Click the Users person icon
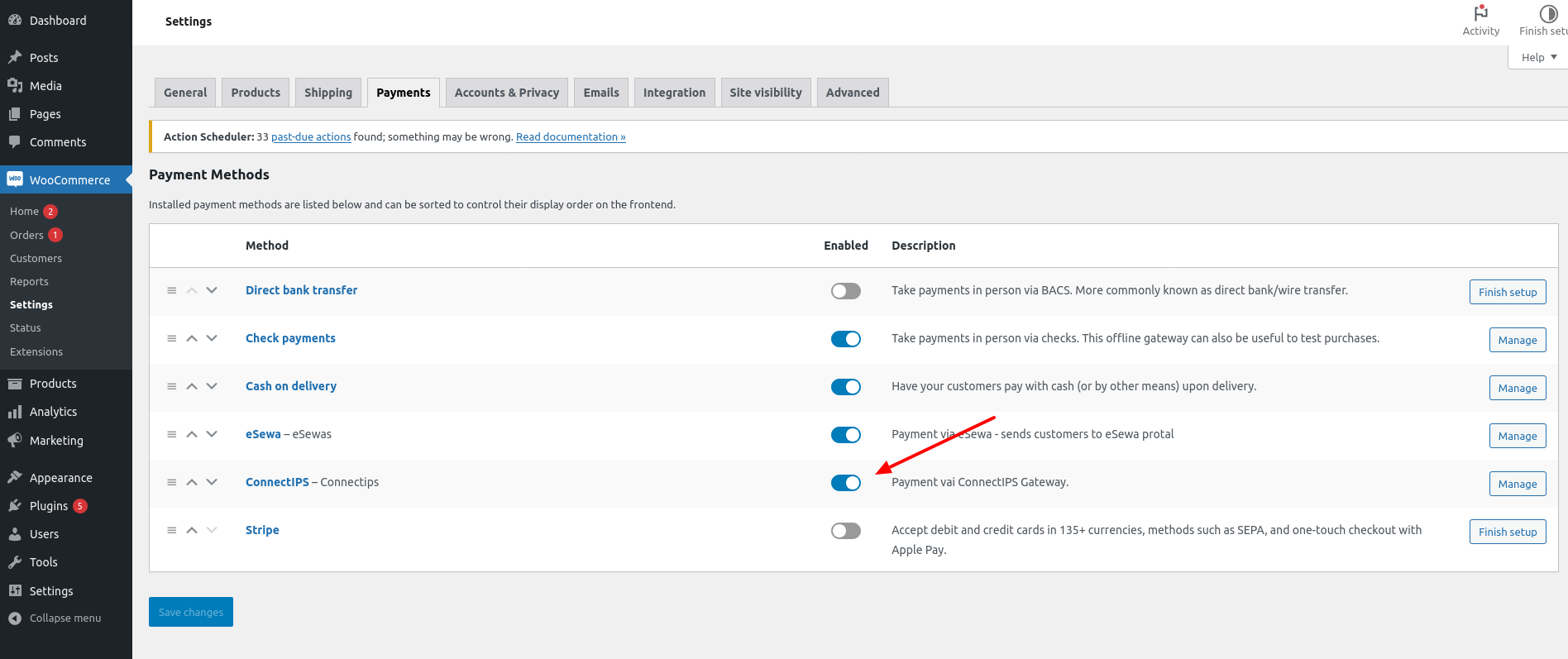Viewport: 1568px width, 659px height. [15, 534]
